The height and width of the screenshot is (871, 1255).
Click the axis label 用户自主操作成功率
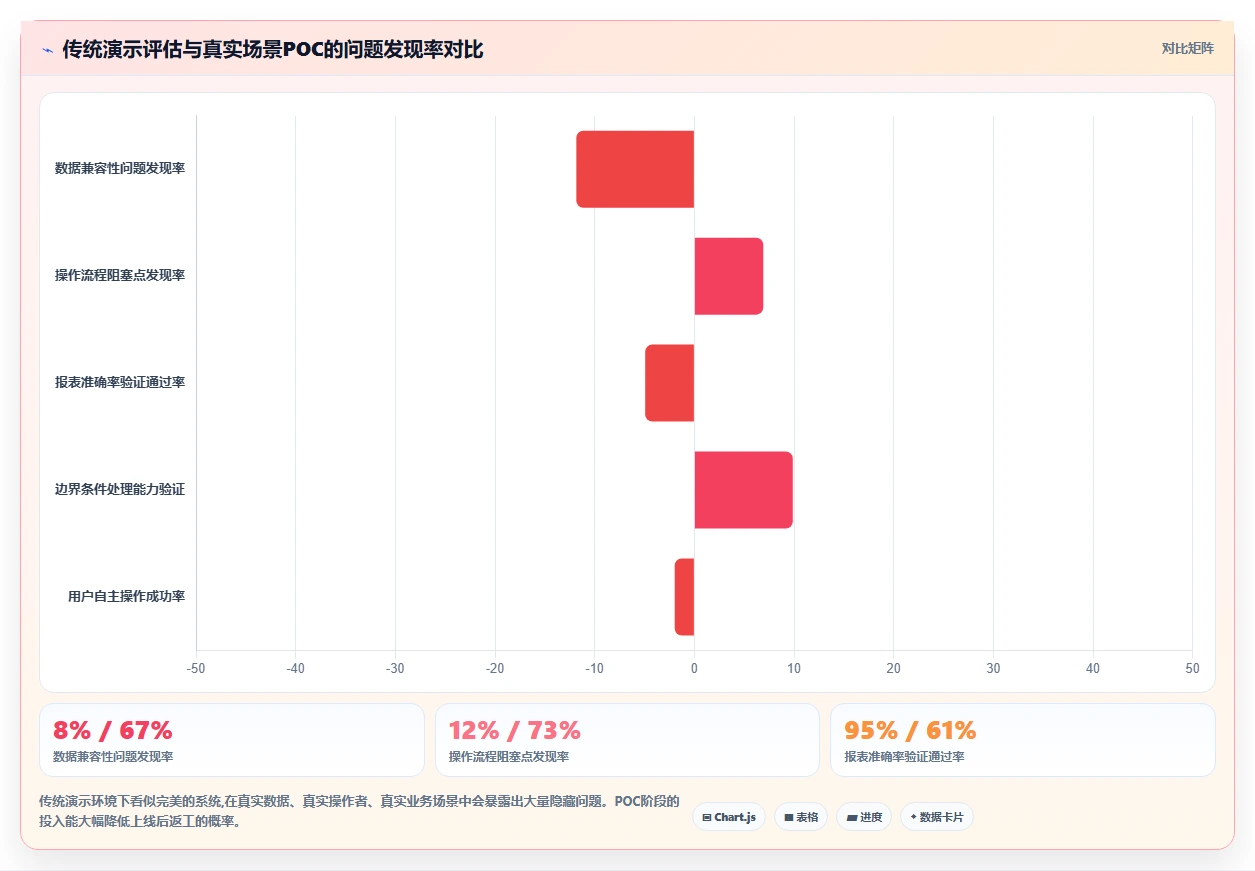(127, 596)
